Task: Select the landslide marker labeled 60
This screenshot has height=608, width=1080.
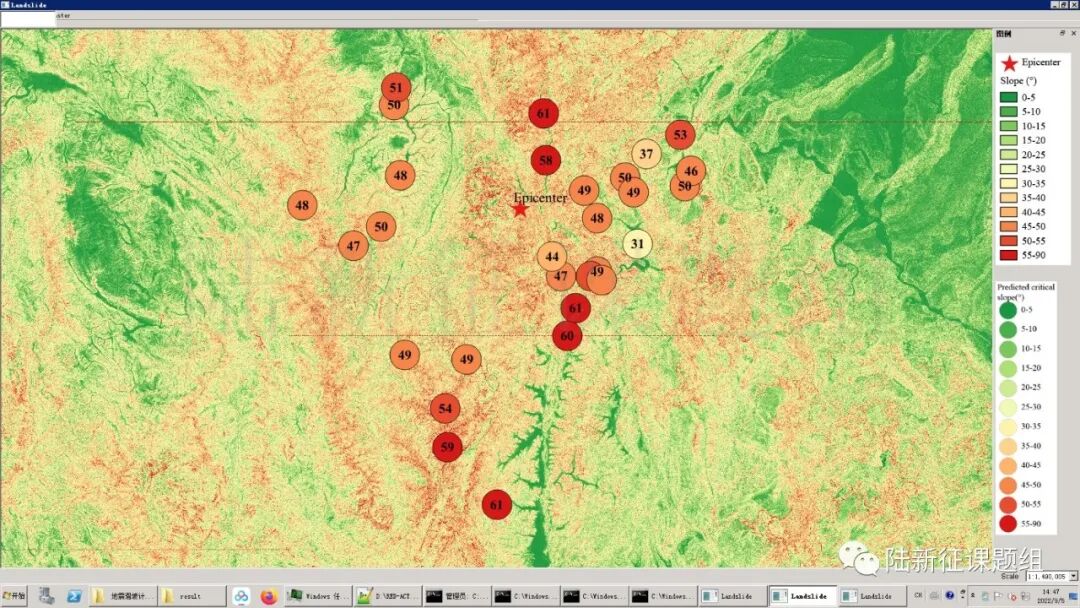Action: (567, 336)
